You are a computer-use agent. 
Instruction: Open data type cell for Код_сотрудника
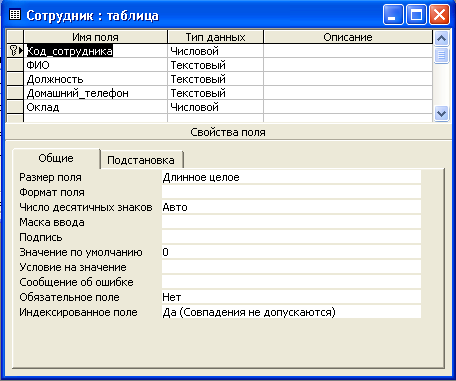(x=215, y=51)
